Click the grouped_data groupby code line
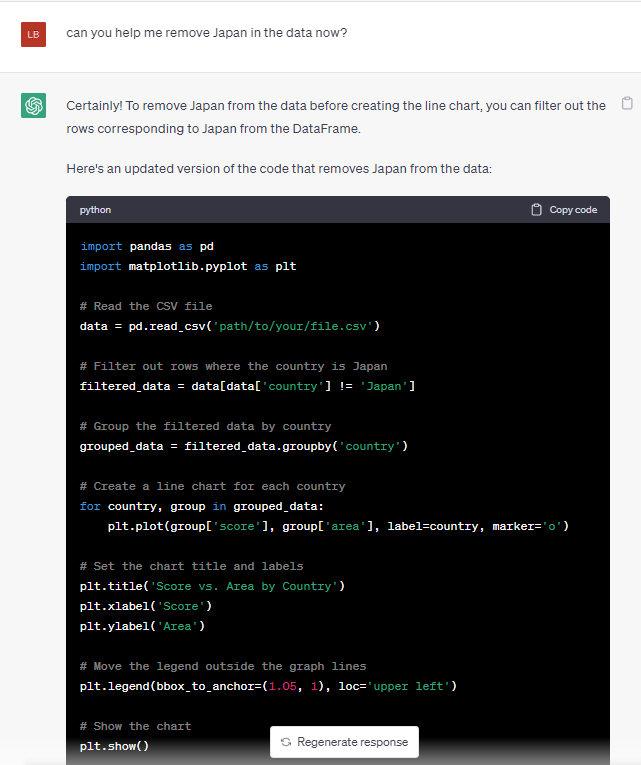 tap(244, 446)
